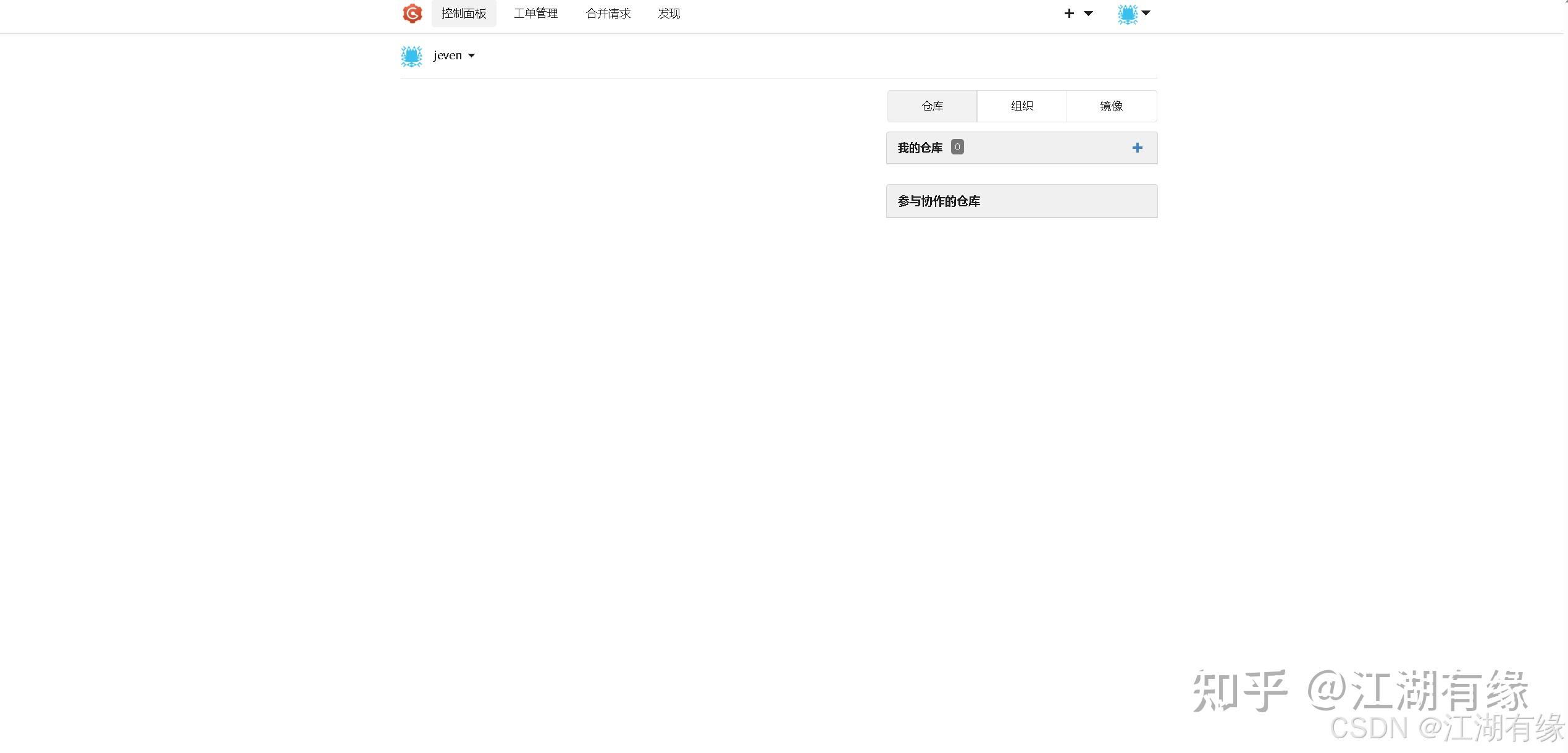This screenshot has height=753, width=1568.
Task: Click the plus icon next to 我的仓库
Action: 1137,148
